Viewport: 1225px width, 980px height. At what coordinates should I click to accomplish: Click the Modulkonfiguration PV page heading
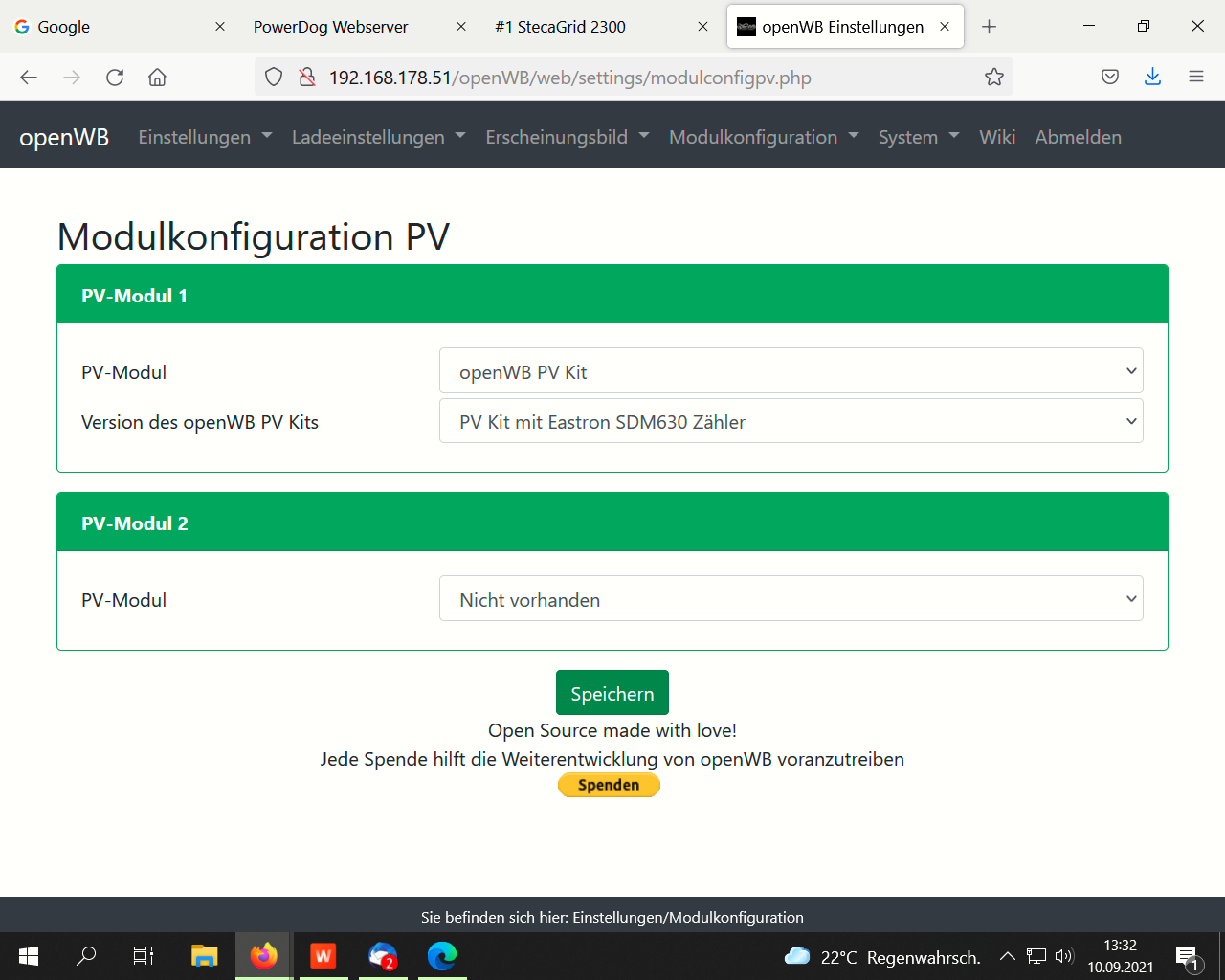click(254, 236)
